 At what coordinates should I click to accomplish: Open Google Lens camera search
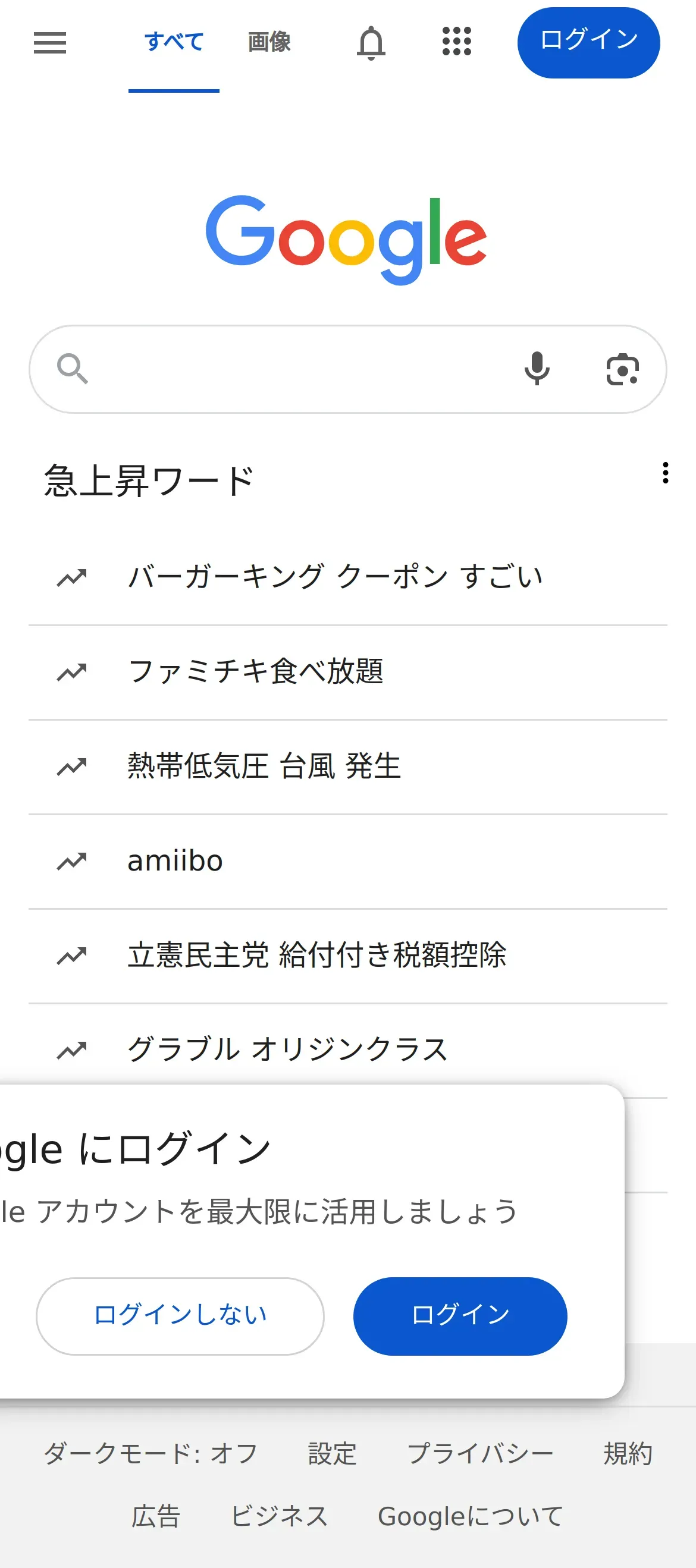click(622, 369)
